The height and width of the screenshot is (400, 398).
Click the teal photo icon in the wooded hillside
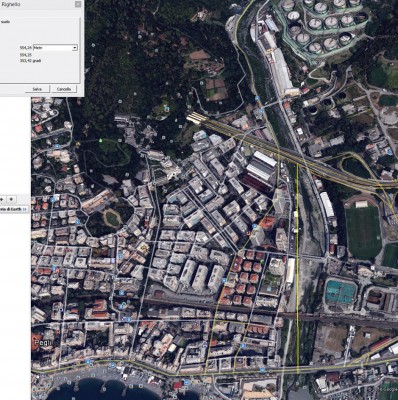tap(166, 109)
